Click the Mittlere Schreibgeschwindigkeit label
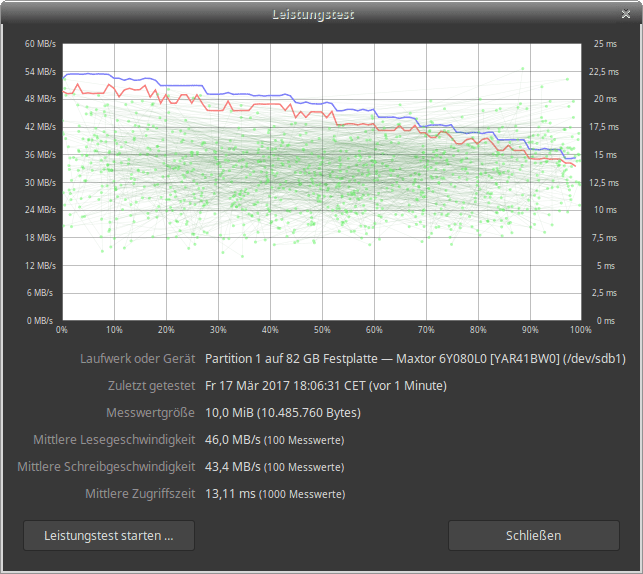The width and height of the screenshot is (643, 574). [x=106, y=467]
